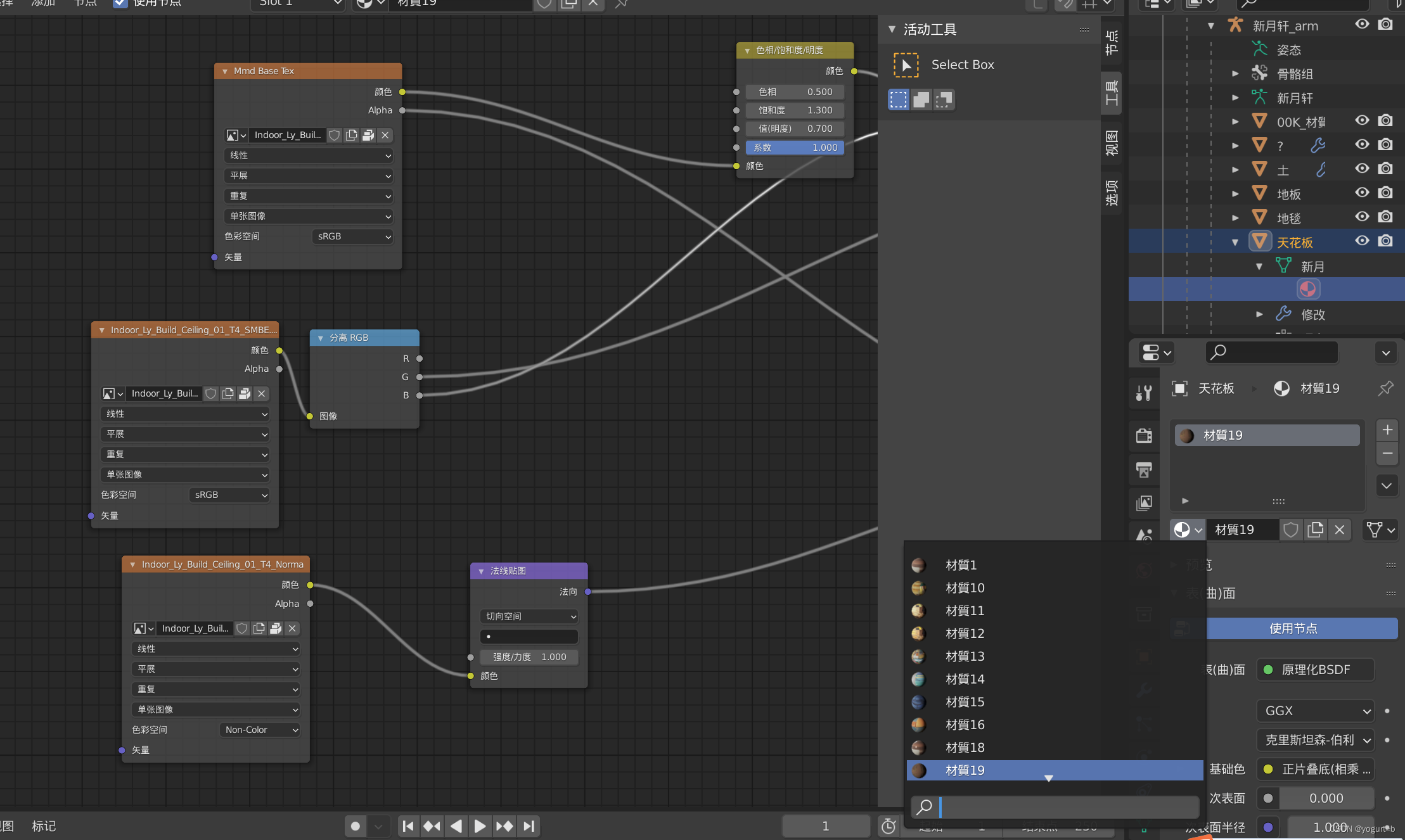Screen dimensions: 1405x840
Task: Click the remove material slot minus button
Action: (1387, 454)
